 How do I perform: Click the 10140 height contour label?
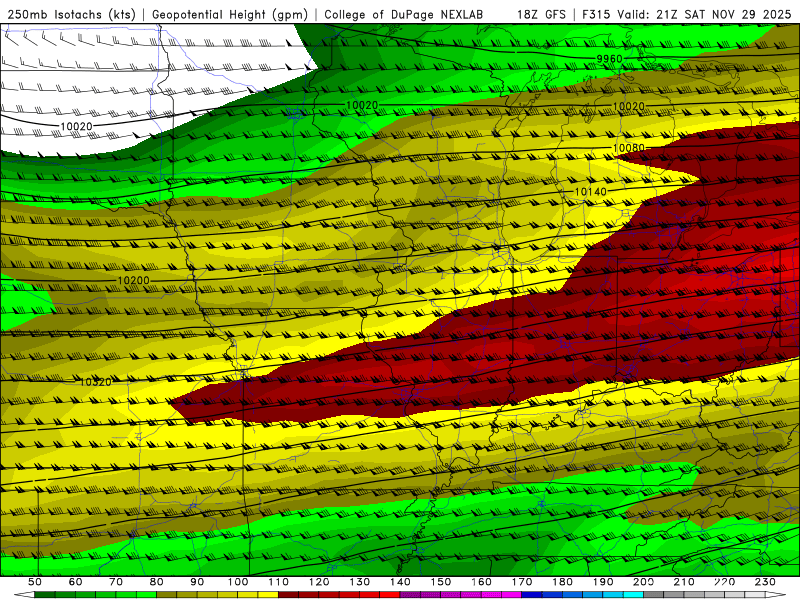[x=591, y=192]
